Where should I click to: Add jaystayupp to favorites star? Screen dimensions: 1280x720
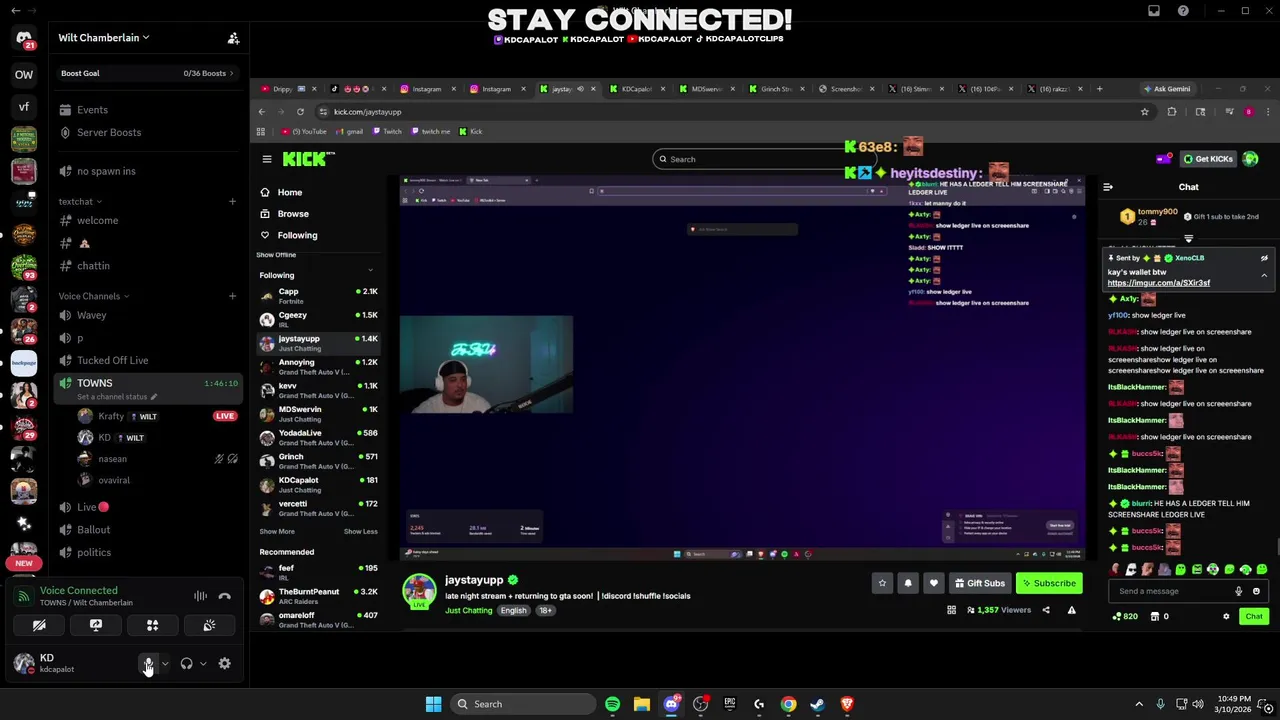[882, 583]
